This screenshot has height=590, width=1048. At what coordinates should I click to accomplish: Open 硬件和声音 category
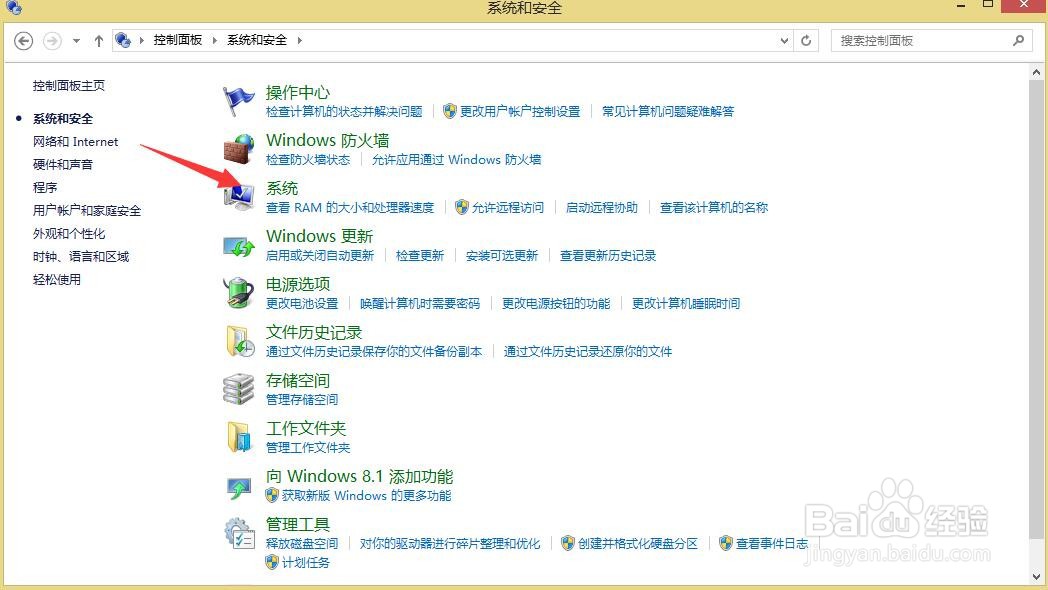point(63,164)
